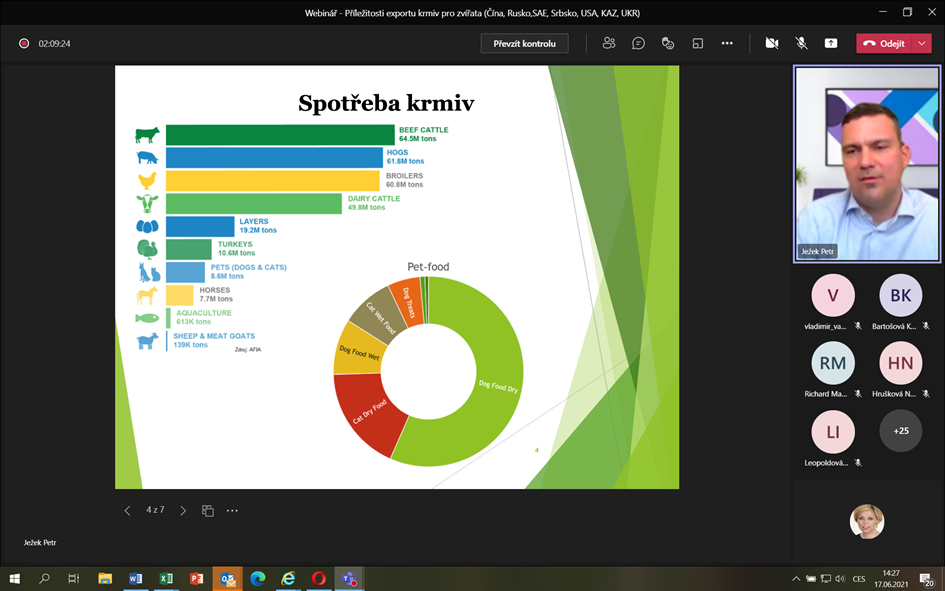Click Převzít kontrolu button
Screen dimensions: 945x591
pyautogui.click(x=524, y=43)
